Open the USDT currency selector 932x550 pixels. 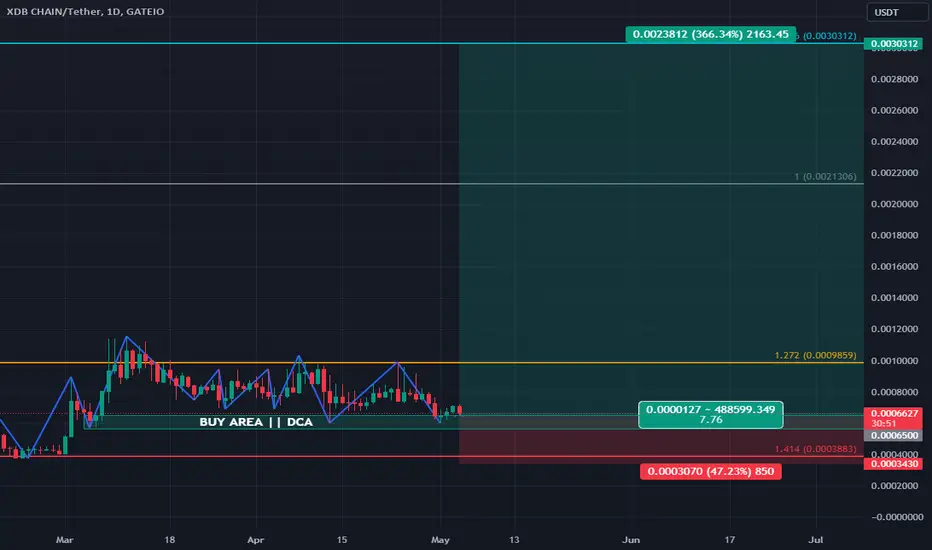[x=897, y=12]
